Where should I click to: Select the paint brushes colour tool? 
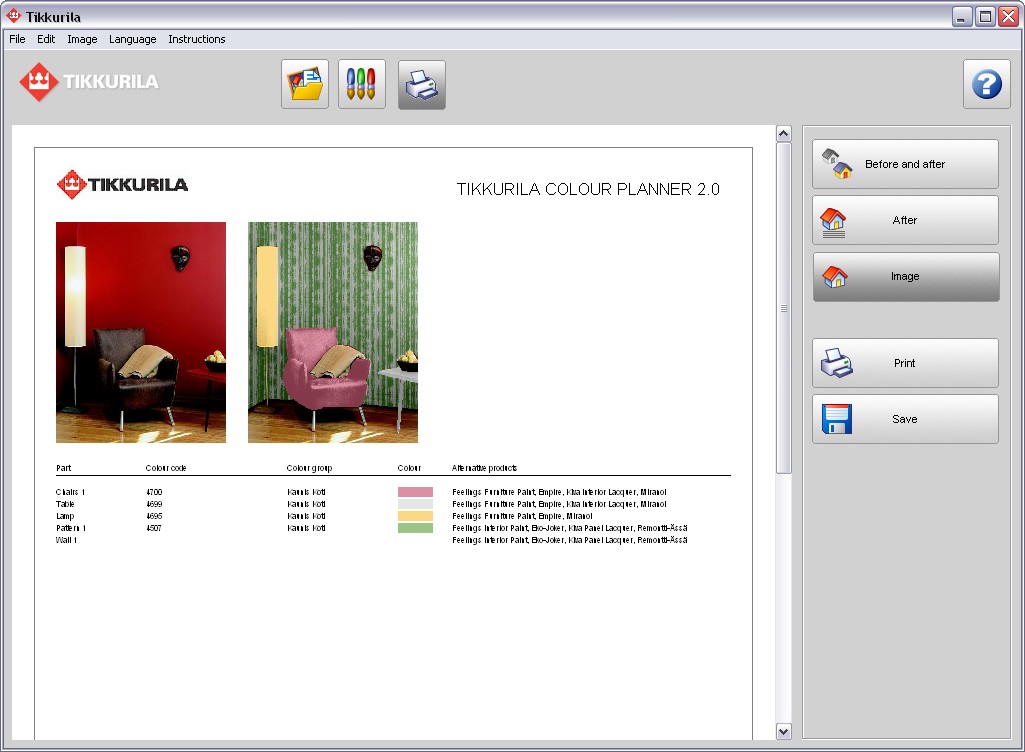361,84
